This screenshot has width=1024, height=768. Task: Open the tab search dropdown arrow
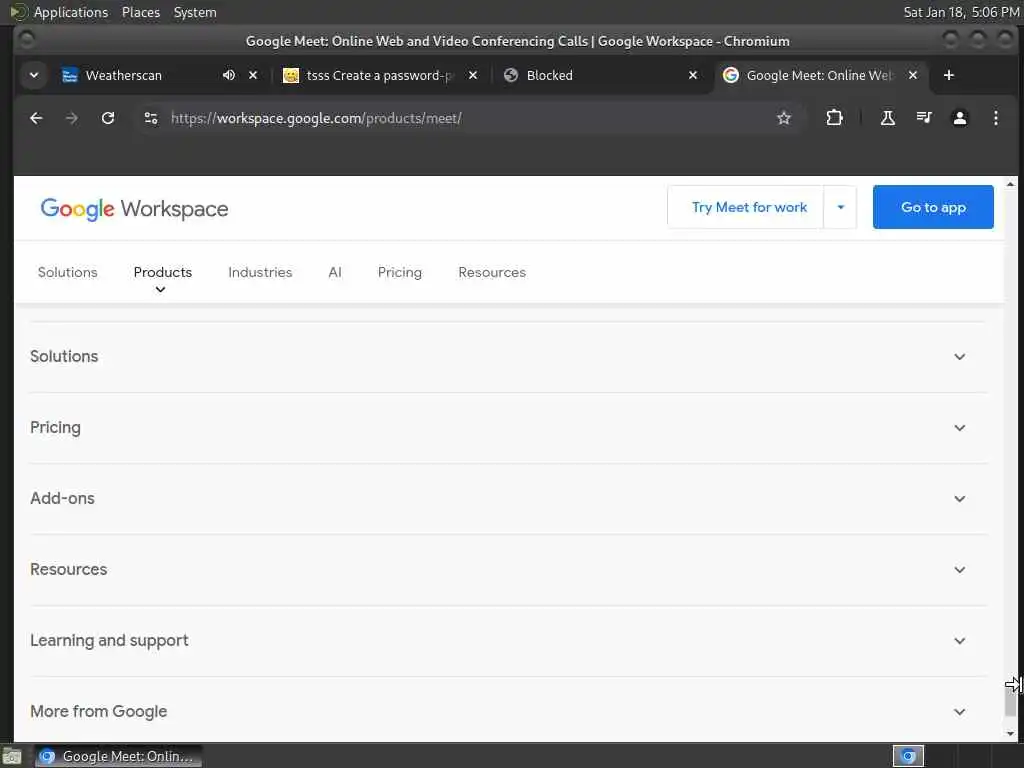34,75
